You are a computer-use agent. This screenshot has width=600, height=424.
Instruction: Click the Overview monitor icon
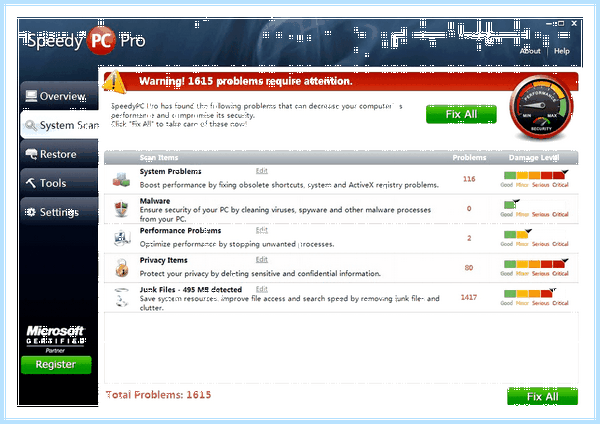[31, 96]
